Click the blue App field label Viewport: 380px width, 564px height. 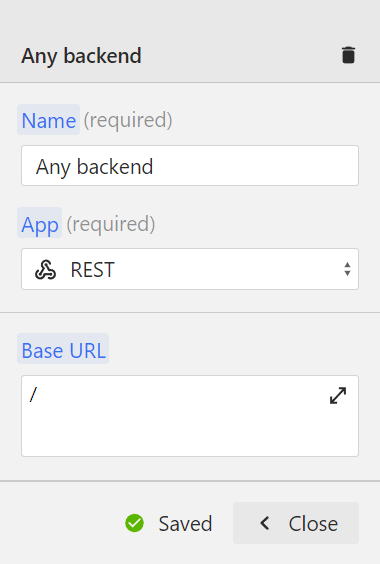click(x=40, y=223)
